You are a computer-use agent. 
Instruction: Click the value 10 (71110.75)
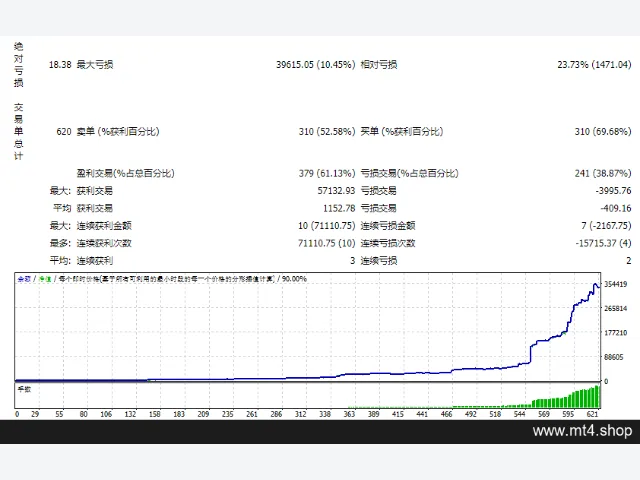point(327,226)
